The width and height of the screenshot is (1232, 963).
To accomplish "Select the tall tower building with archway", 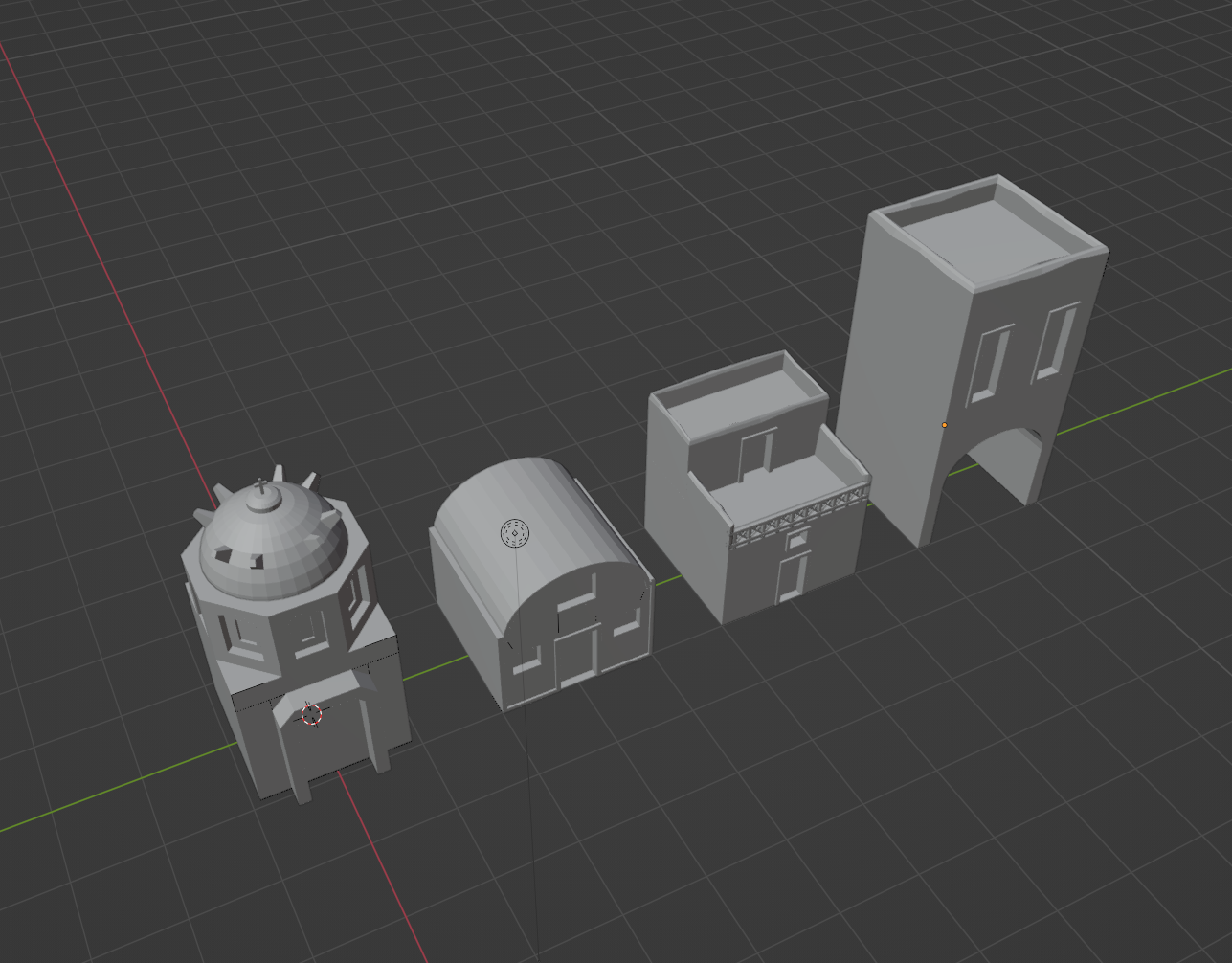I will (x=970, y=359).
